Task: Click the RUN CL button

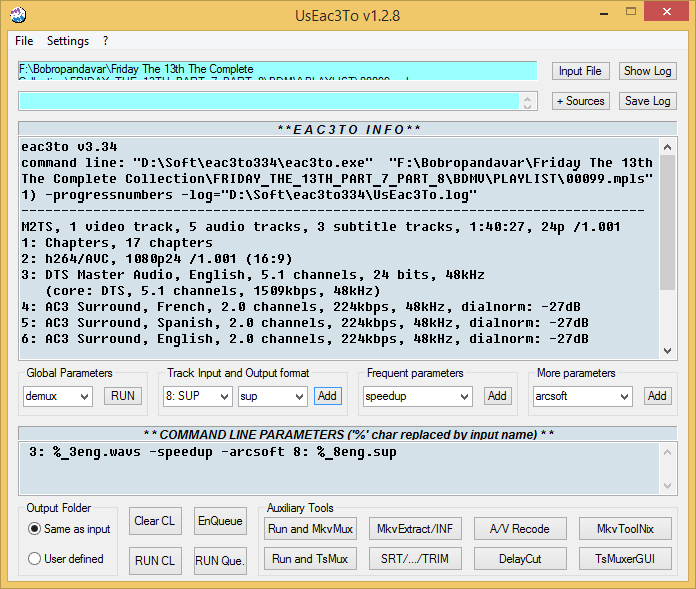Action: [155, 561]
